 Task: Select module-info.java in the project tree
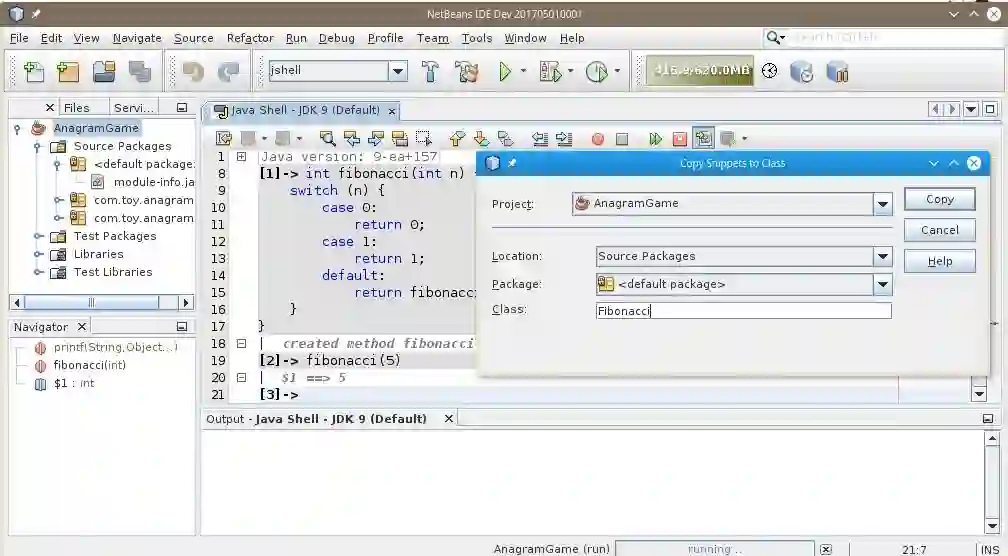(154, 182)
